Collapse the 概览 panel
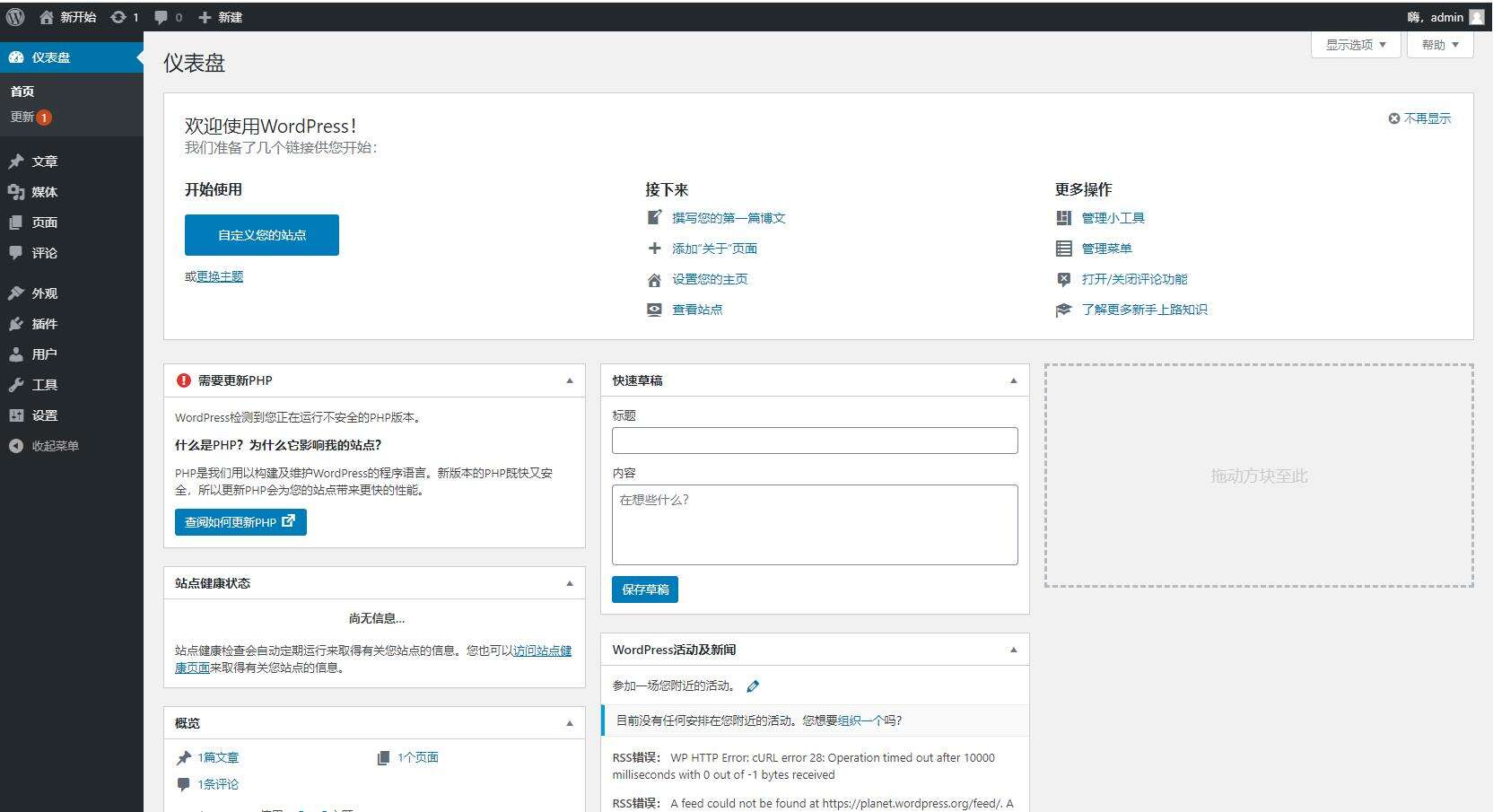Image resolution: width=1493 pixels, height=812 pixels. pyautogui.click(x=570, y=723)
